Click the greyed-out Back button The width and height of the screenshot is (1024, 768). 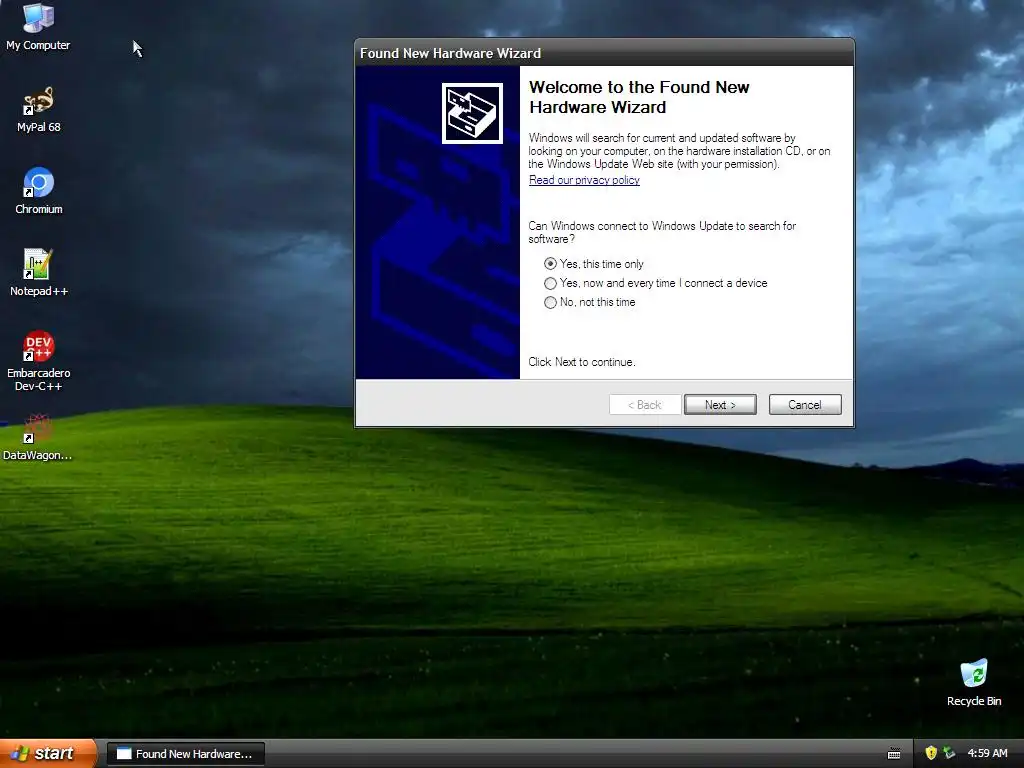tap(645, 404)
